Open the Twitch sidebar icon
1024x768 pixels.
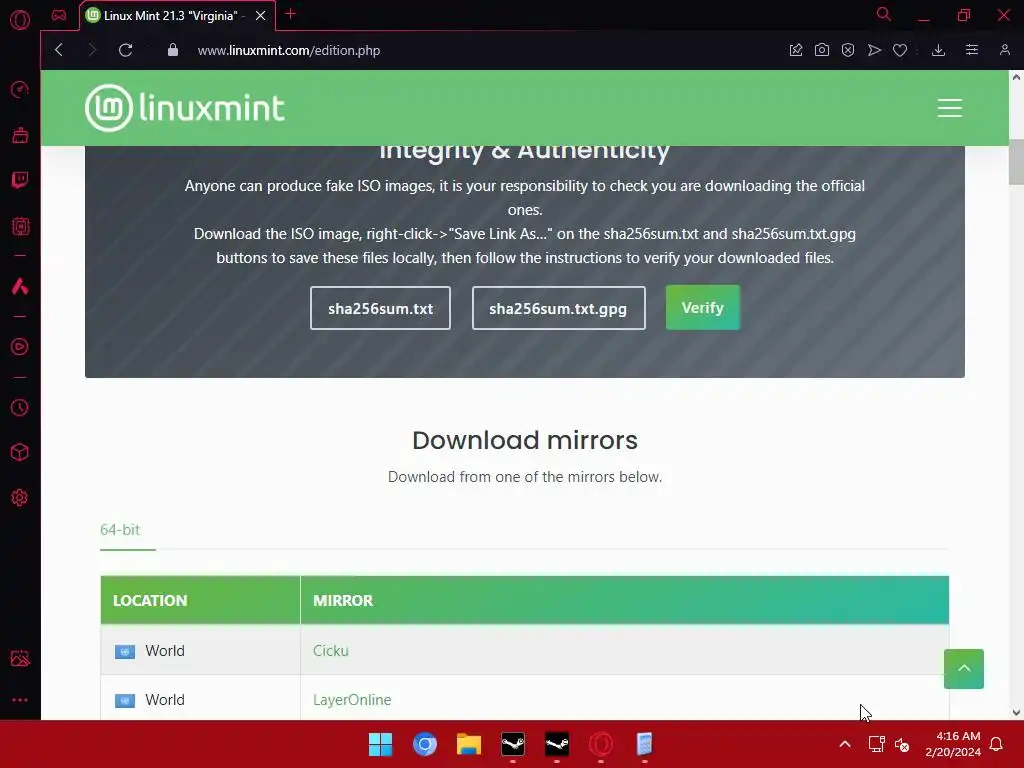tap(20, 180)
